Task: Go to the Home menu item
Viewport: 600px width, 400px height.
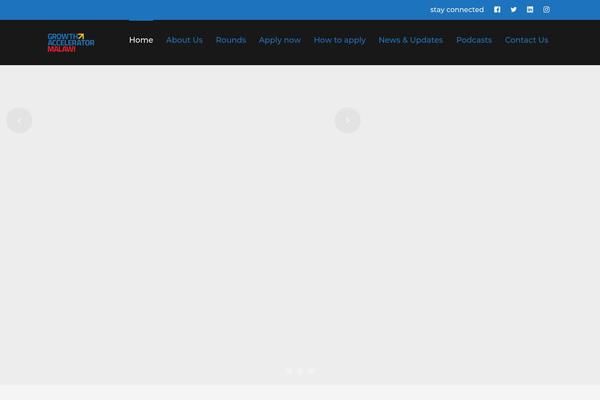Action: coord(141,40)
